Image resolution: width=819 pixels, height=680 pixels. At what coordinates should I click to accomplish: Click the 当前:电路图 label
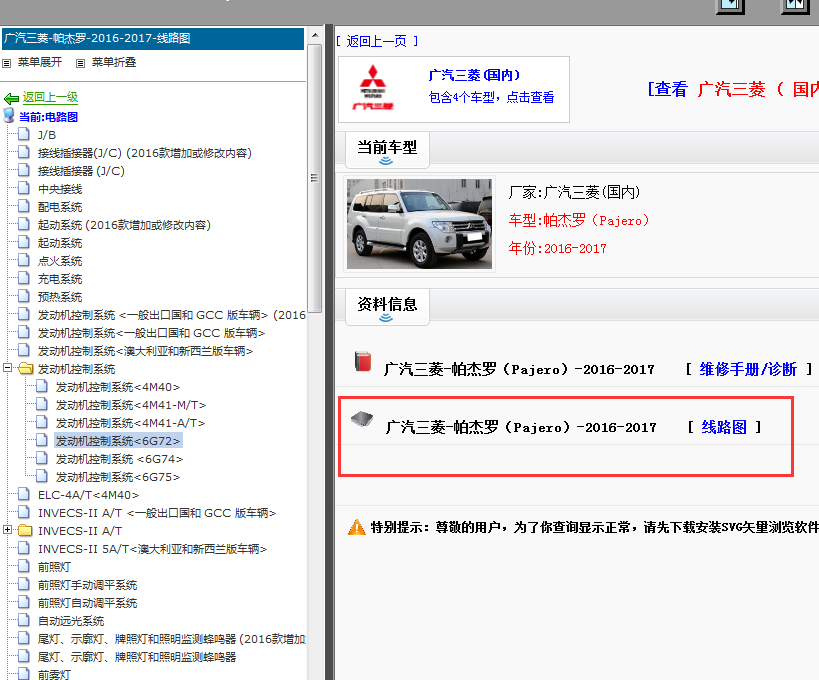48,116
